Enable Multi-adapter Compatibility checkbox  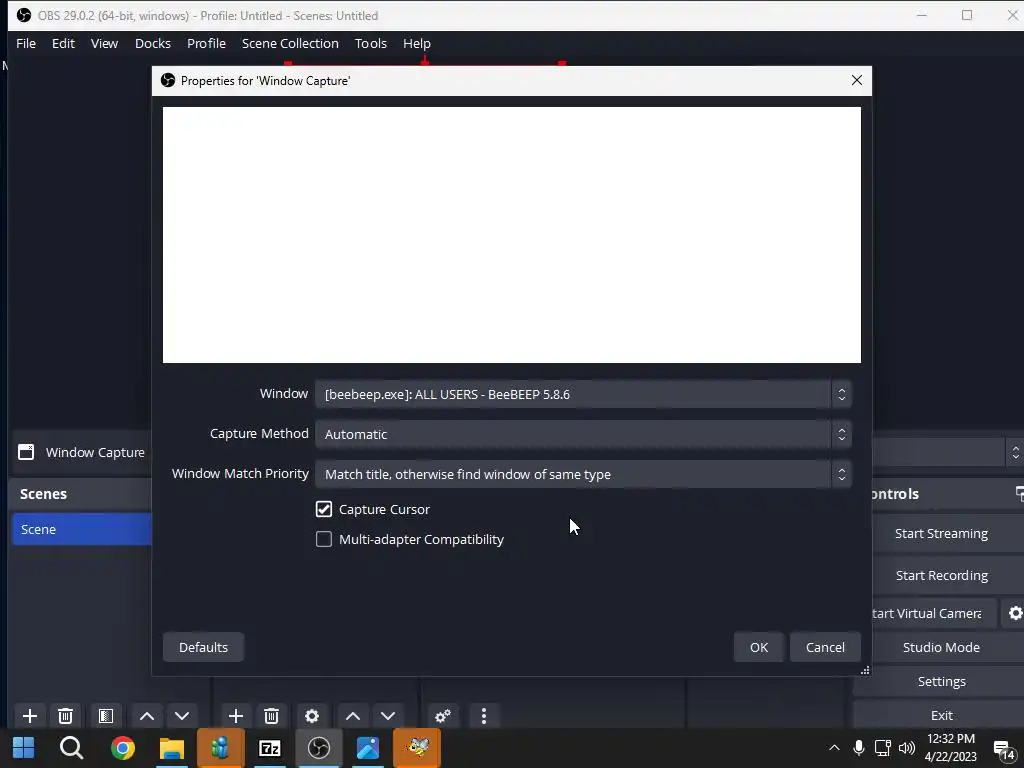324,539
